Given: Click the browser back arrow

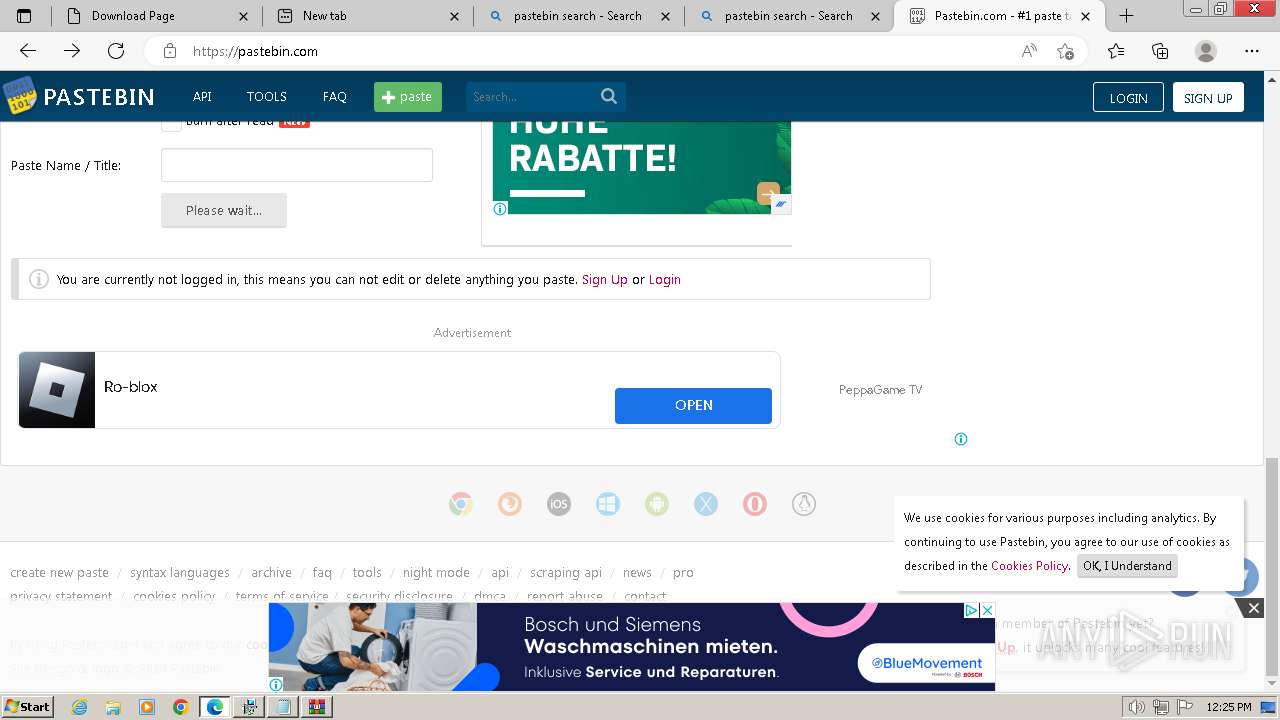Looking at the screenshot, I should [x=28, y=51].
